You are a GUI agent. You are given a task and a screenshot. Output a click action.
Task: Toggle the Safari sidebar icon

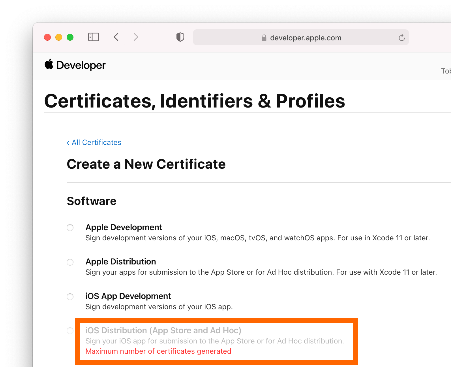pyautogui.click(x=93, y=37)
